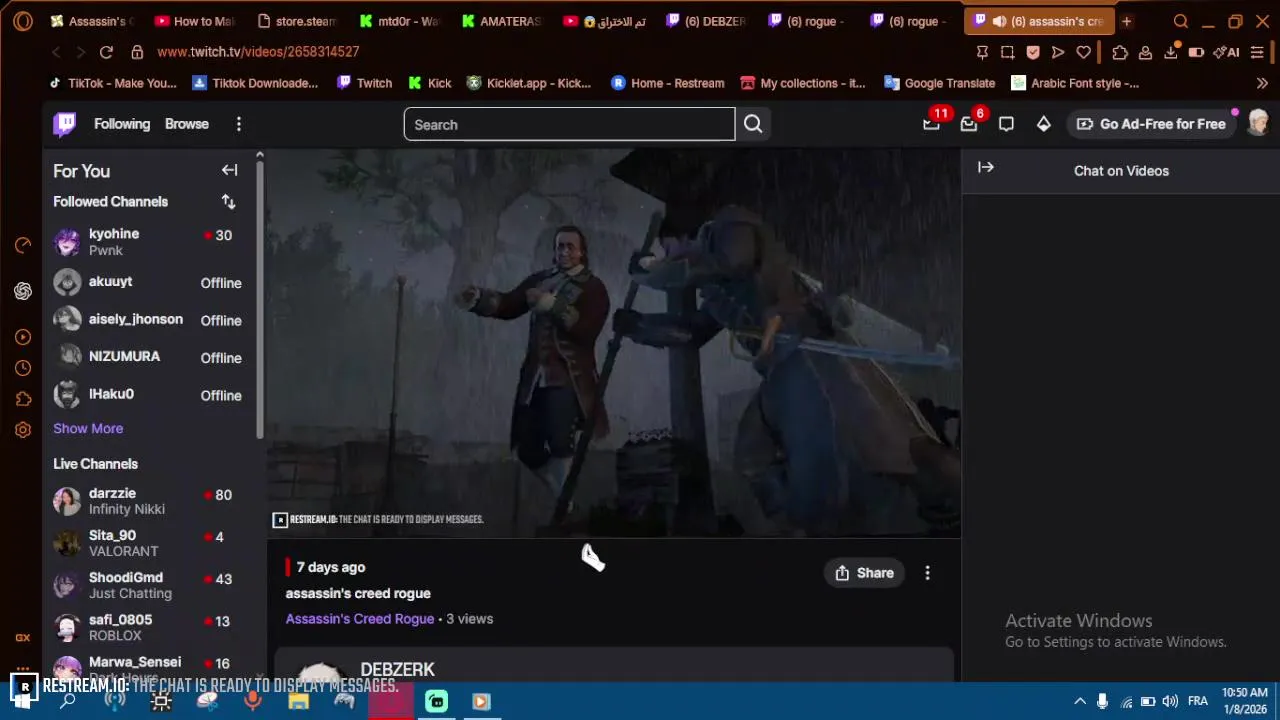
Task: Open Twitch notifications inbox with 11 badge
Action: pos(931,124)
